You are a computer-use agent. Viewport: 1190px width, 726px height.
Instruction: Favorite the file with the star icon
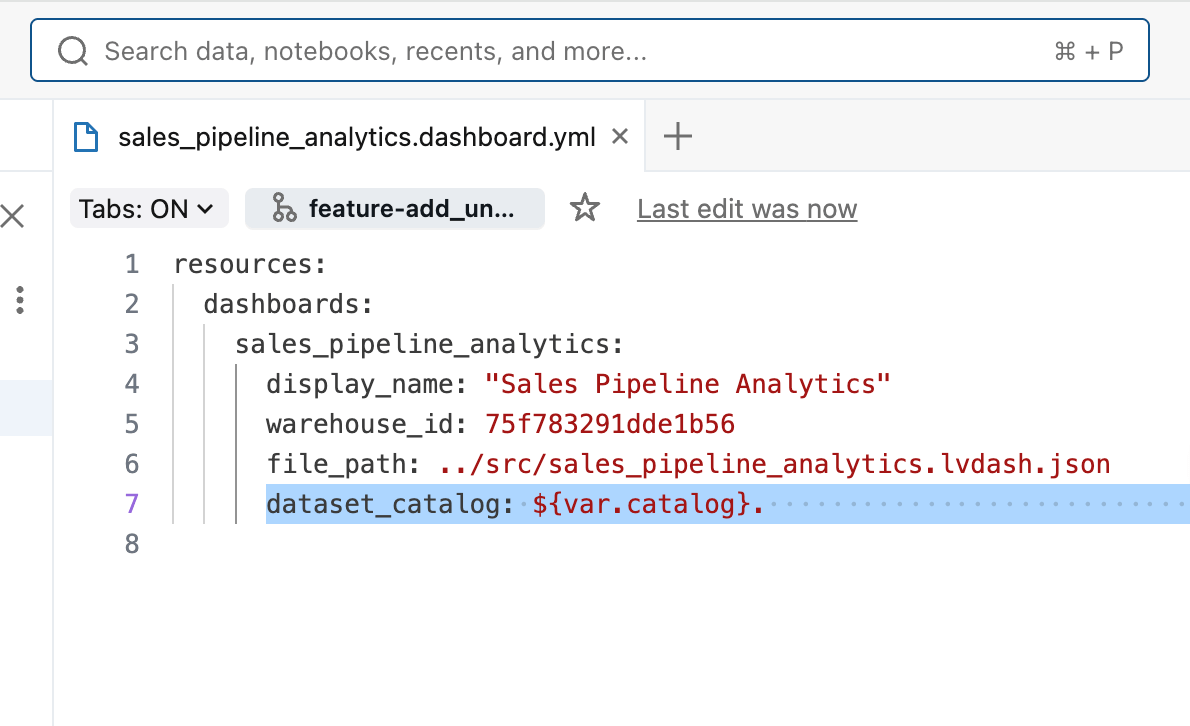point(584,209)
